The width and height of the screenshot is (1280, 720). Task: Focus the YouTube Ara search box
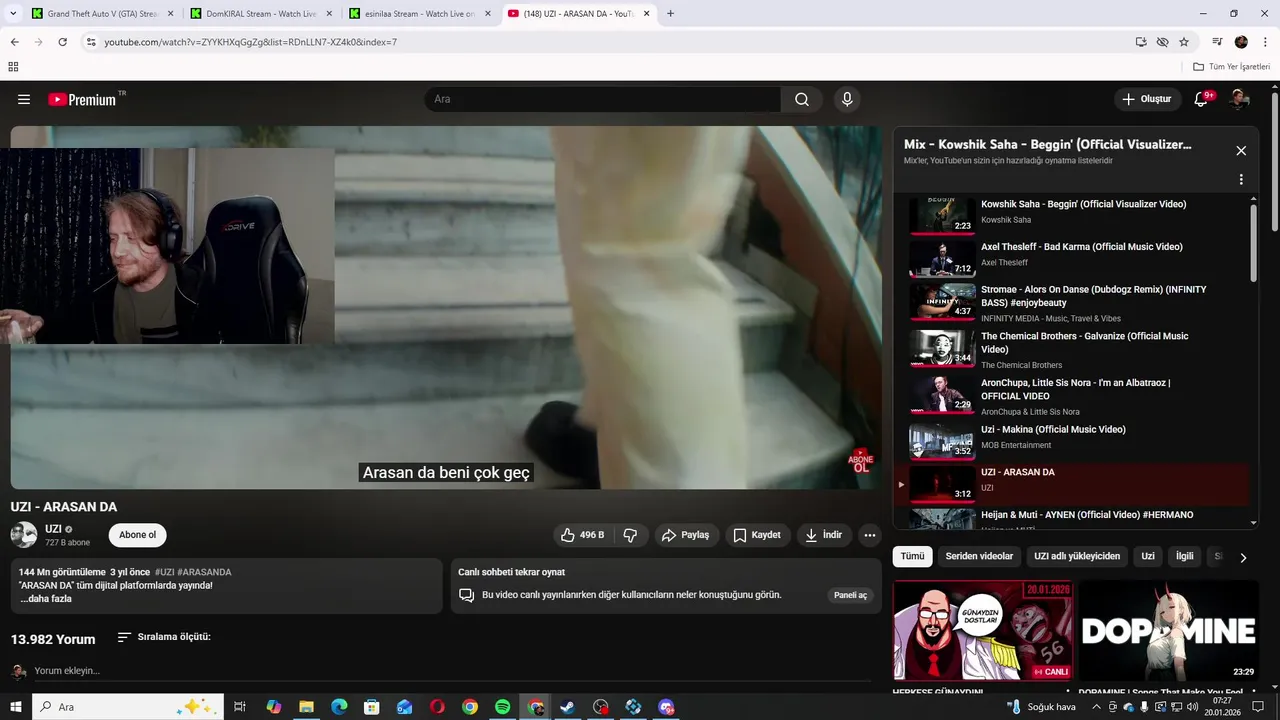602,99
